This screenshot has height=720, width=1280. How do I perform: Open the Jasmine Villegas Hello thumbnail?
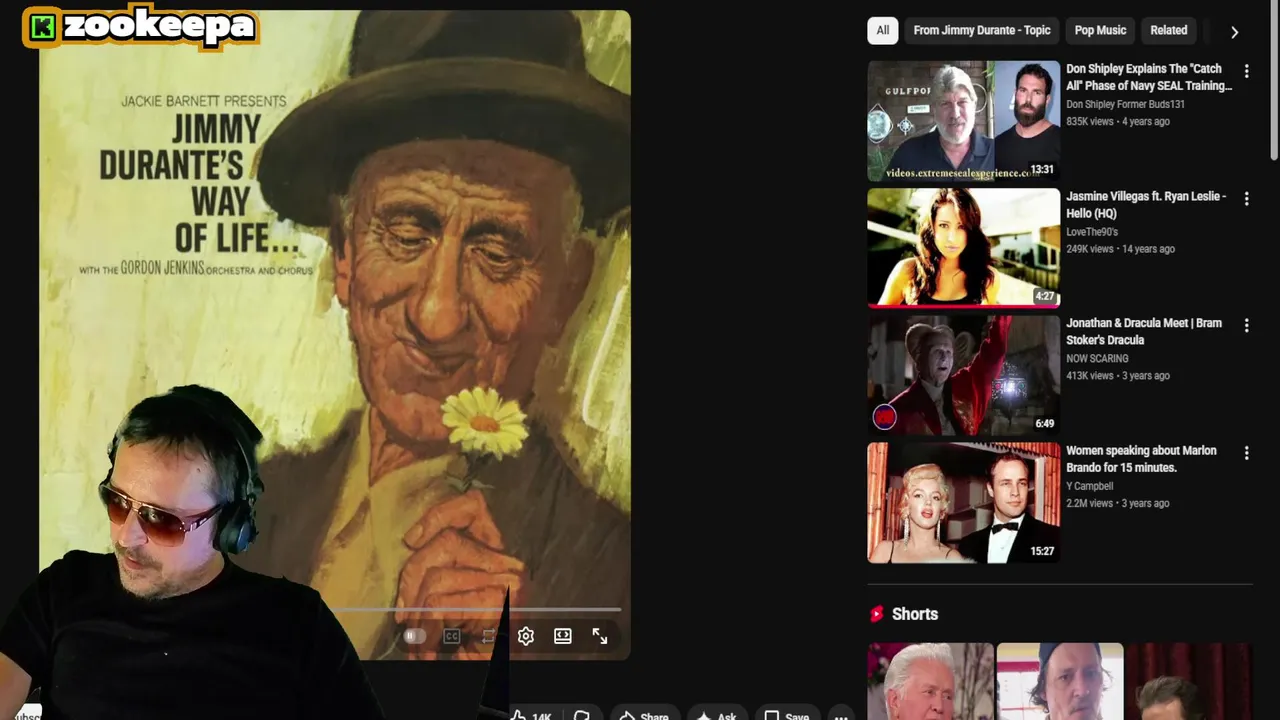963,248
